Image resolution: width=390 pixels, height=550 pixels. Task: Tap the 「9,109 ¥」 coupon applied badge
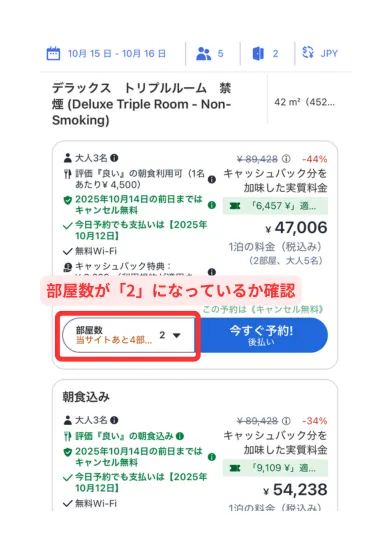point(275,468)
